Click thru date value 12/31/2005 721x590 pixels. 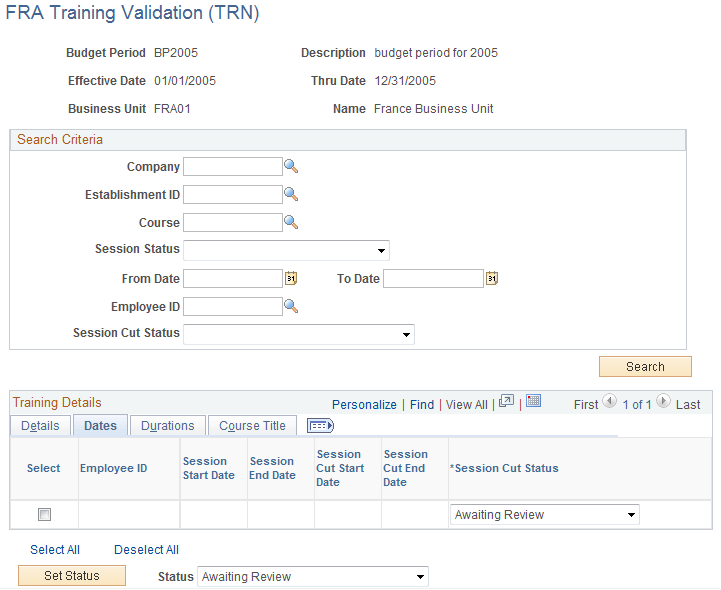pos(405,81)
